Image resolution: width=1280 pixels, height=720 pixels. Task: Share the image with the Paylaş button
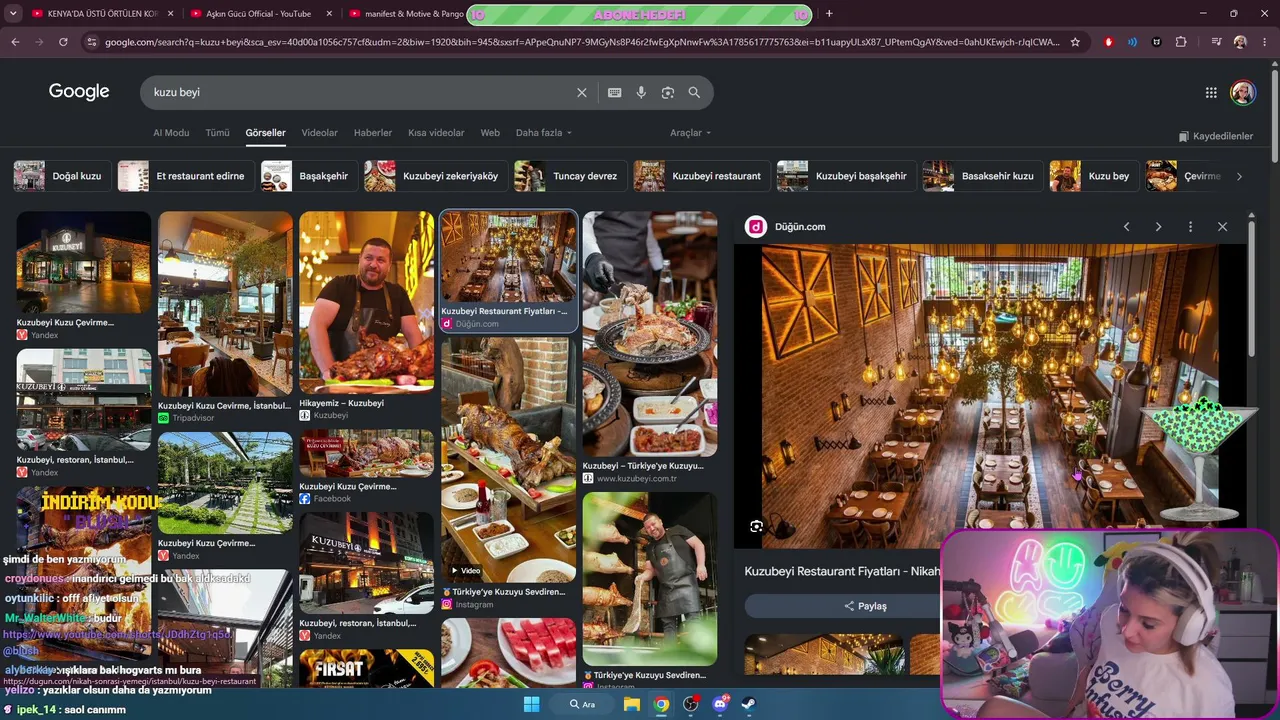[x=866, y=606]
